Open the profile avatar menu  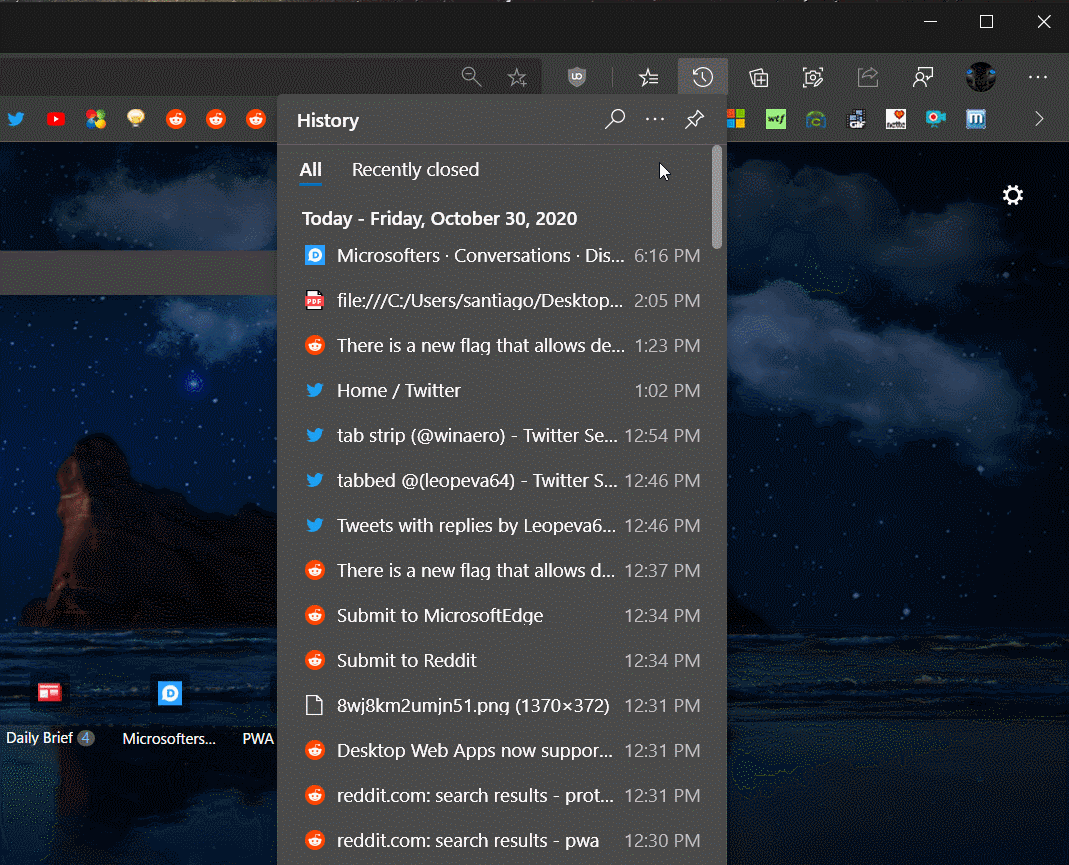click(x=980, y=77)
